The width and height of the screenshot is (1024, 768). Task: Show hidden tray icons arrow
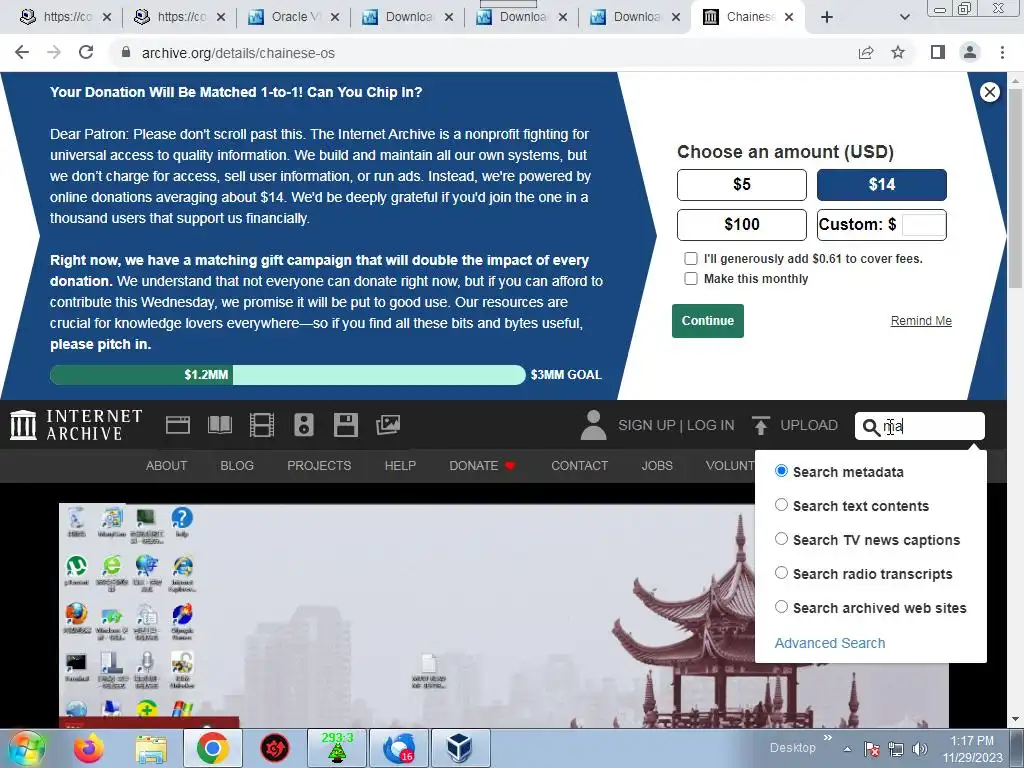click(x=847, y=749)
